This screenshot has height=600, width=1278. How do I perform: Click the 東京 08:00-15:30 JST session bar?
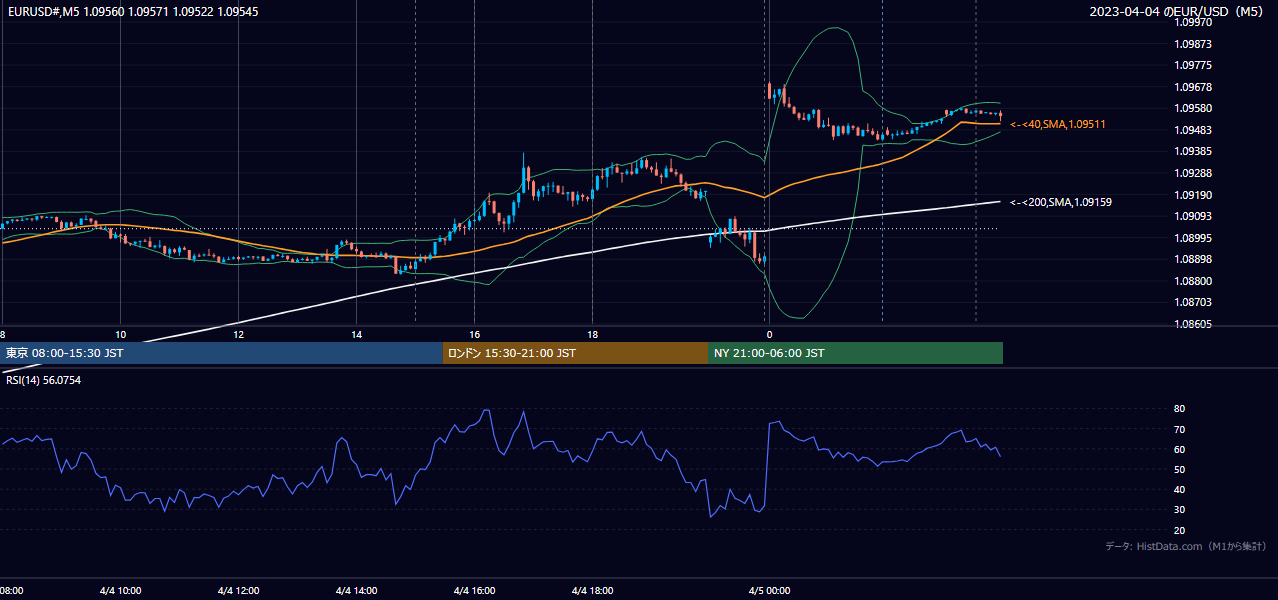(x=221, y=353)
